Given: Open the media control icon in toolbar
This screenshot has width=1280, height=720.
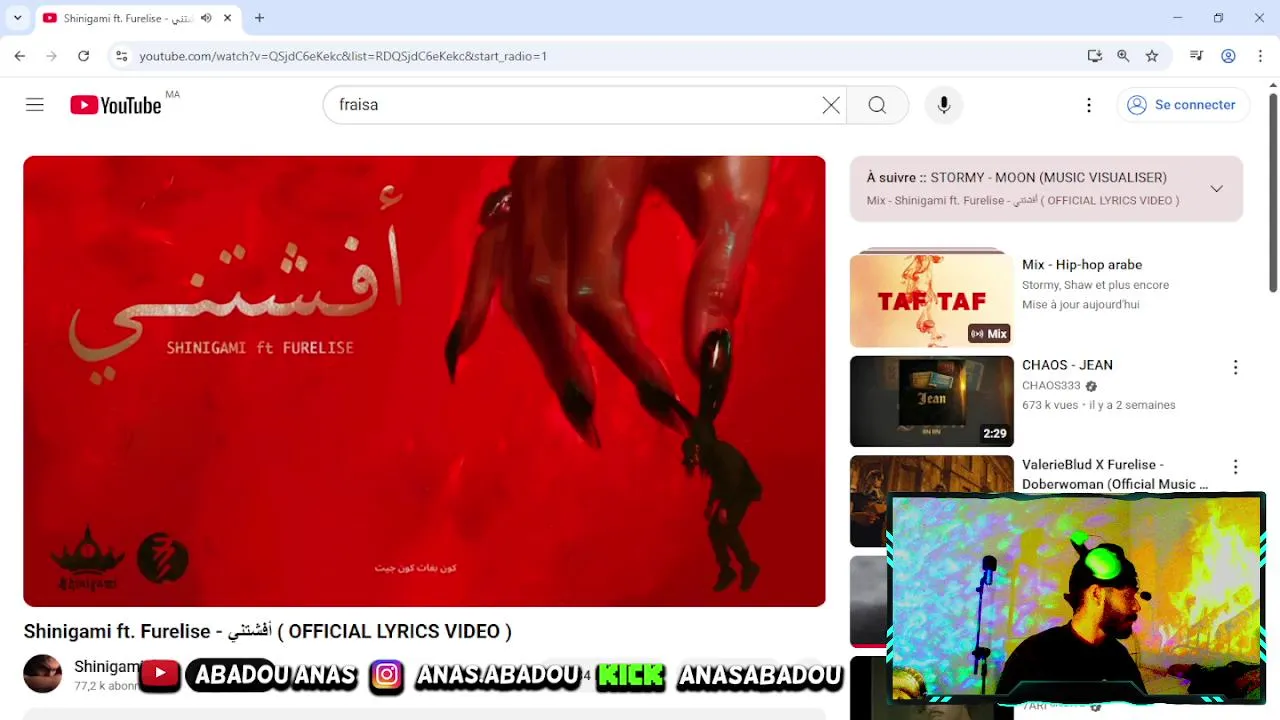Looking at the screenshot, I should pyautogui.click(x=1196, y=56).
